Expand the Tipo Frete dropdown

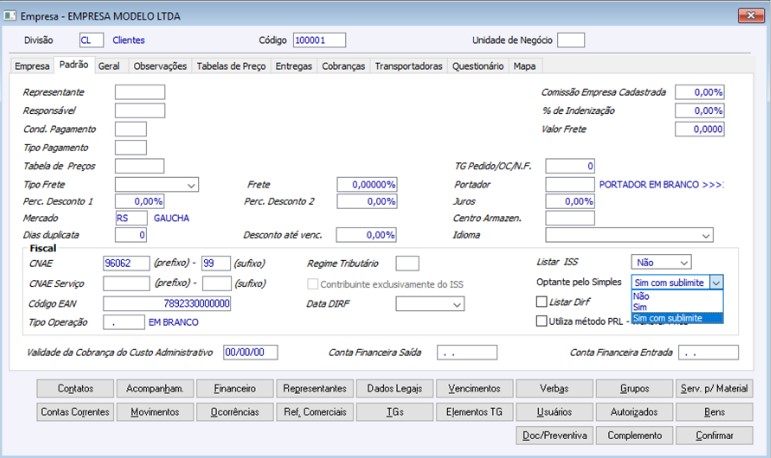click(x=191, y=185)
